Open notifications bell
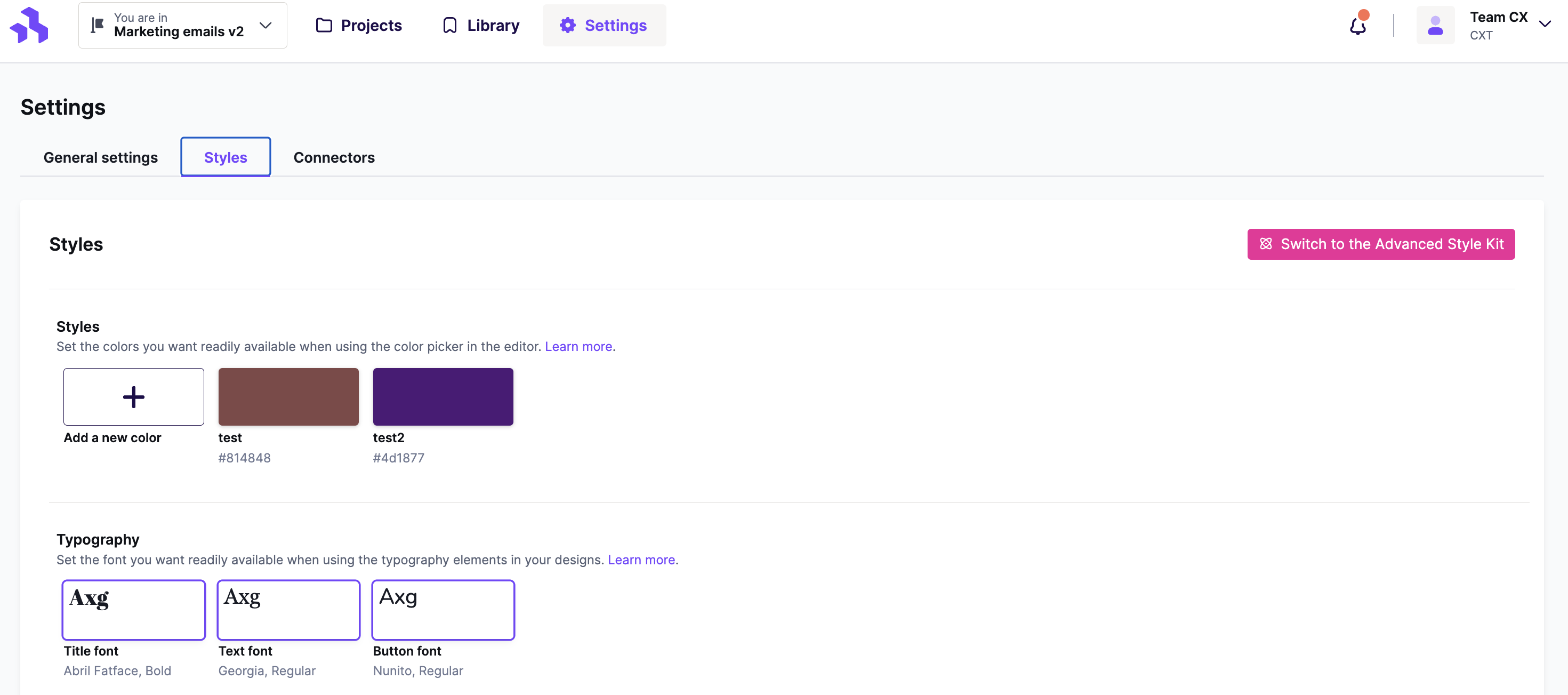Screen dimensions: 1568x695 (x=1358, y=25)
